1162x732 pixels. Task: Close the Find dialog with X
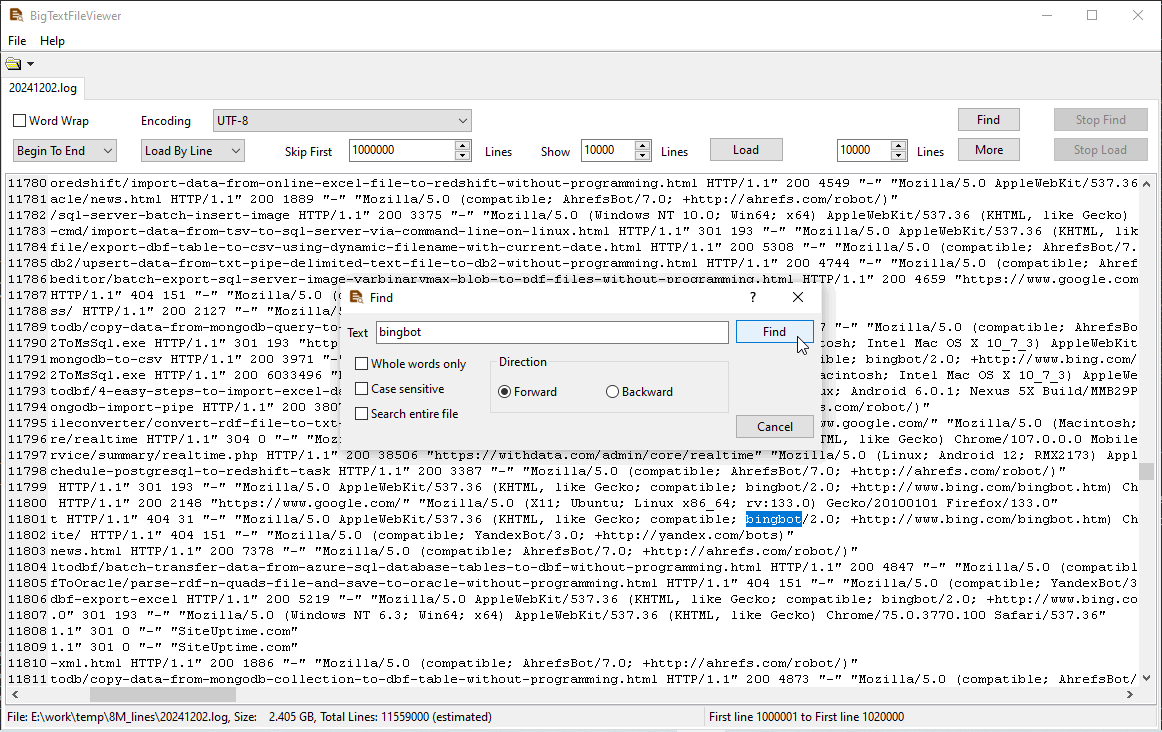[x=798, y=297]
